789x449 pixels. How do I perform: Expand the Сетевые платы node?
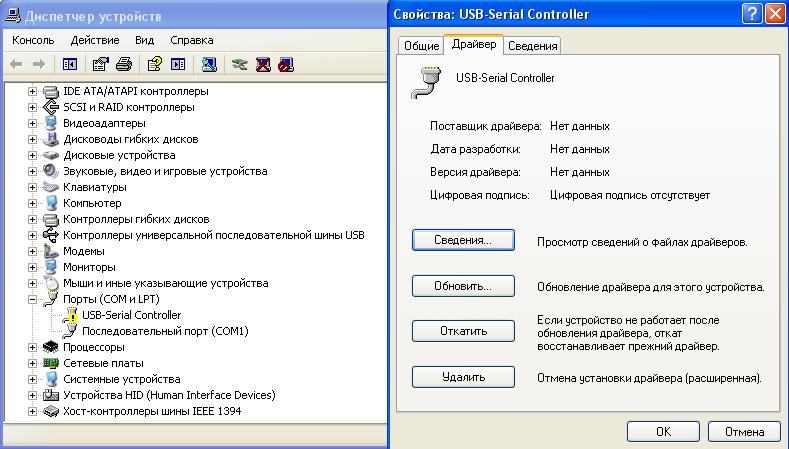point(33,363)
